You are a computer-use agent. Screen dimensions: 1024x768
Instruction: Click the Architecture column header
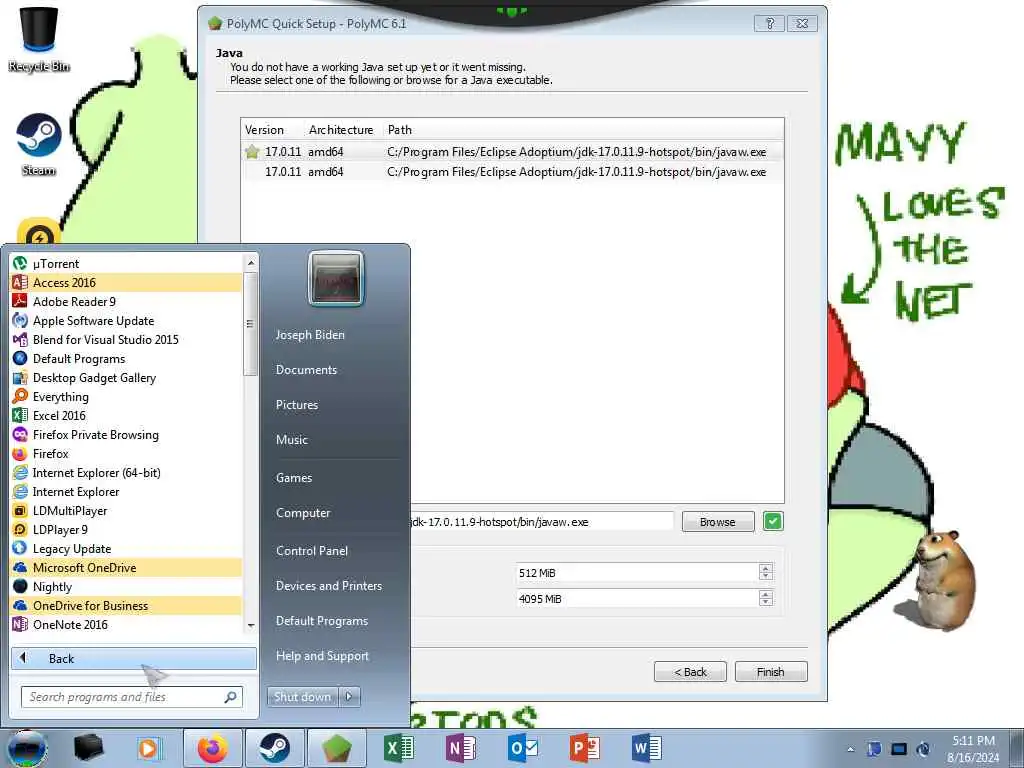coord(342,129)
